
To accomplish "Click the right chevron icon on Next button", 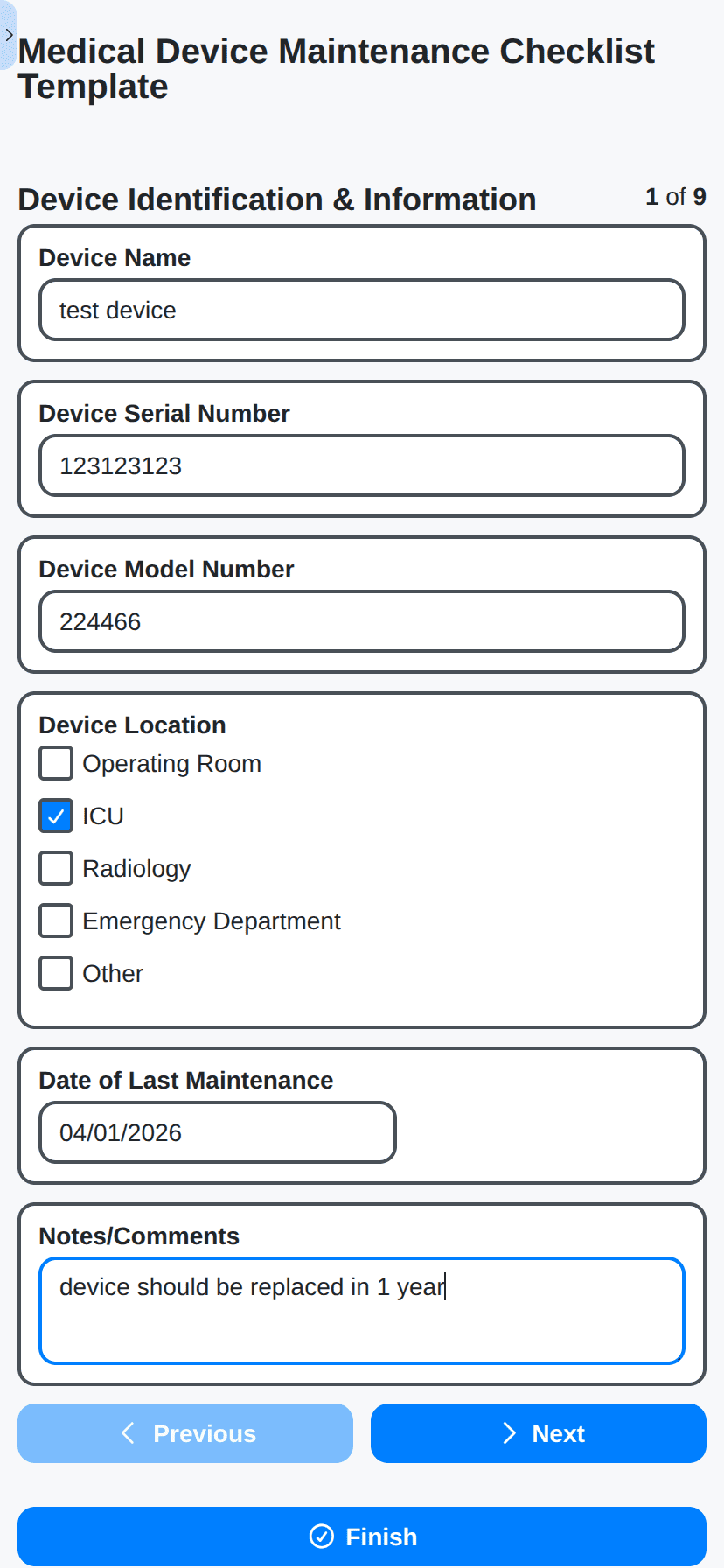I will [509, 1433].
